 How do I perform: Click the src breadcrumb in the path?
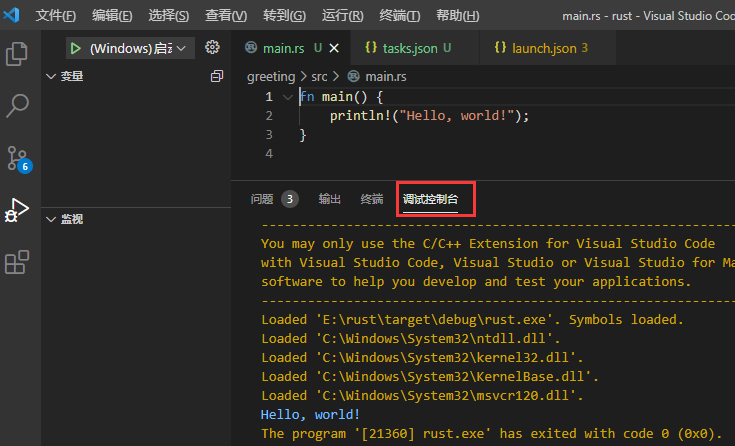coord(318,76)
